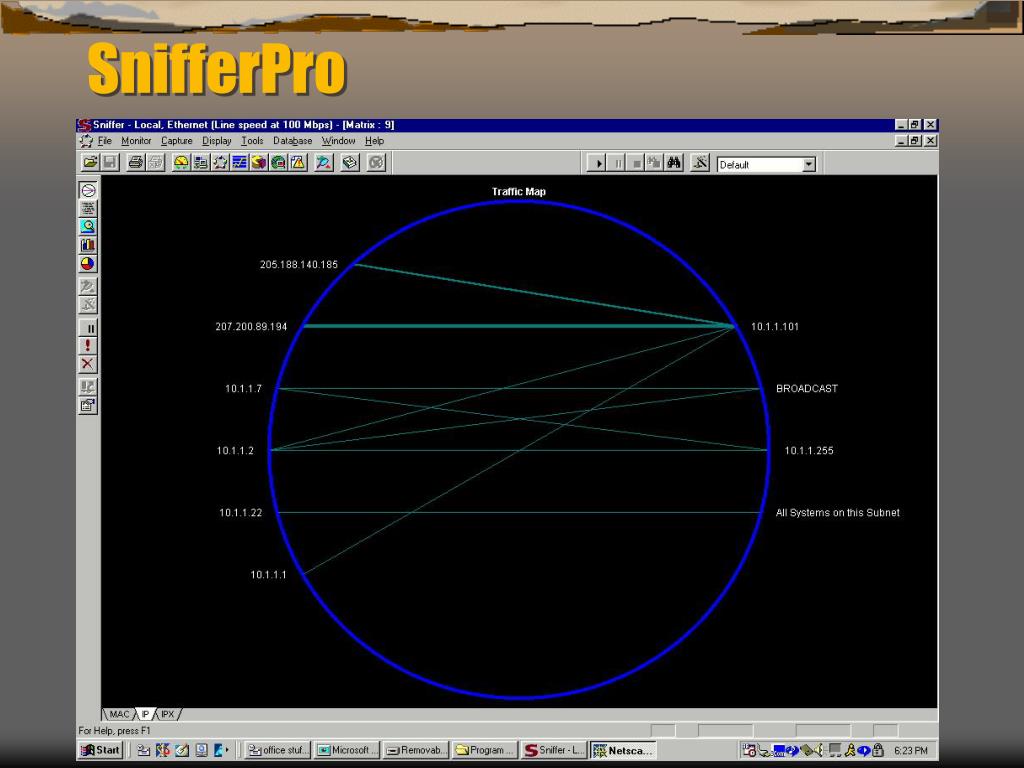Image resolution: width=1024 pixels, height=768 pixels.
Task: Switch to the office stuf taskbar window
Action: pos(278,750)
